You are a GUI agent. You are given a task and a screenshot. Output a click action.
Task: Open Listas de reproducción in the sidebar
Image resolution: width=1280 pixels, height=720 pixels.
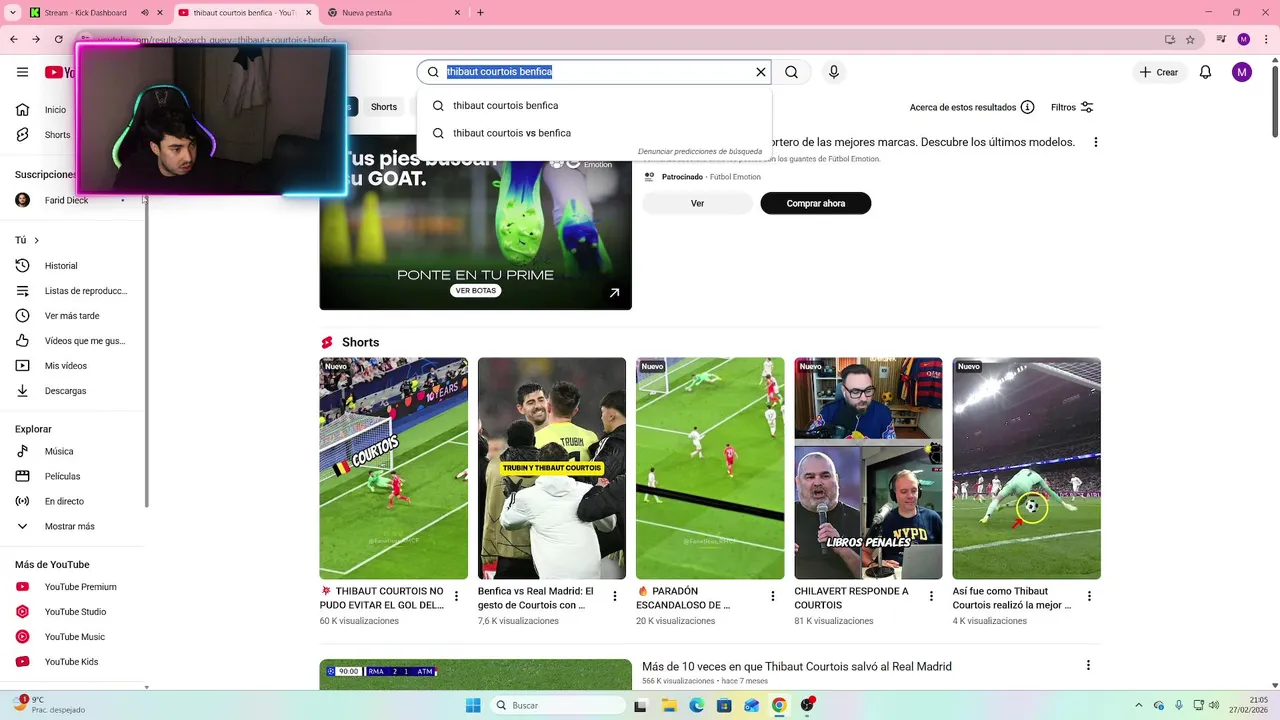72,291
